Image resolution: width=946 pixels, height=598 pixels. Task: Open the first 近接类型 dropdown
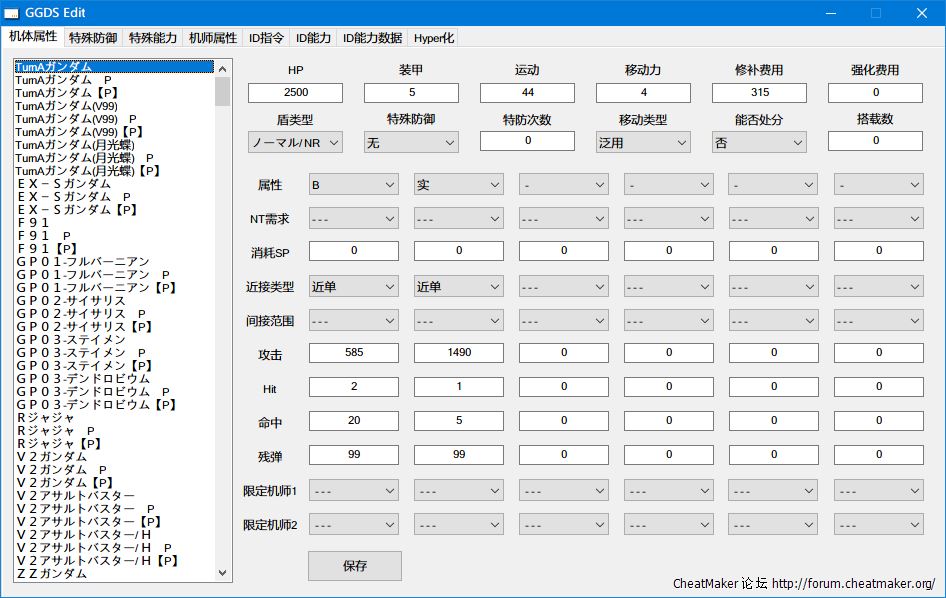point(353,287)
